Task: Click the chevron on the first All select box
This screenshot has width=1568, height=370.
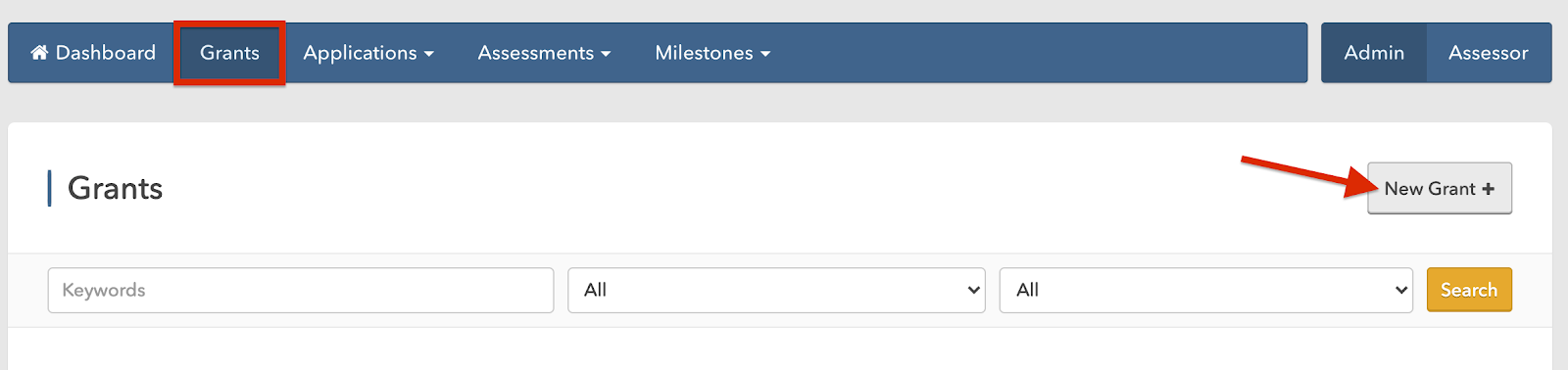Action: coord(973,290)
